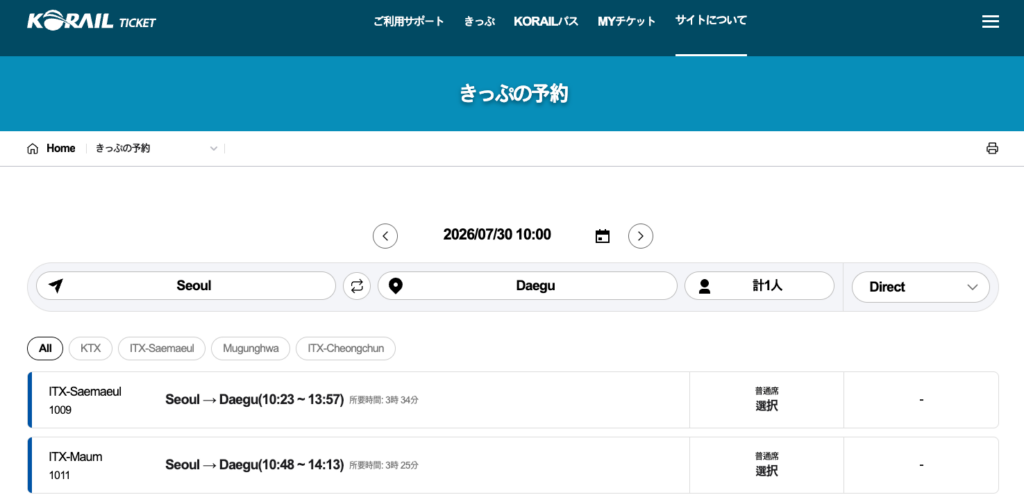Click 所要時間: 3時 25分 text
1024x495 pixels.
click(x=384, y=466)
